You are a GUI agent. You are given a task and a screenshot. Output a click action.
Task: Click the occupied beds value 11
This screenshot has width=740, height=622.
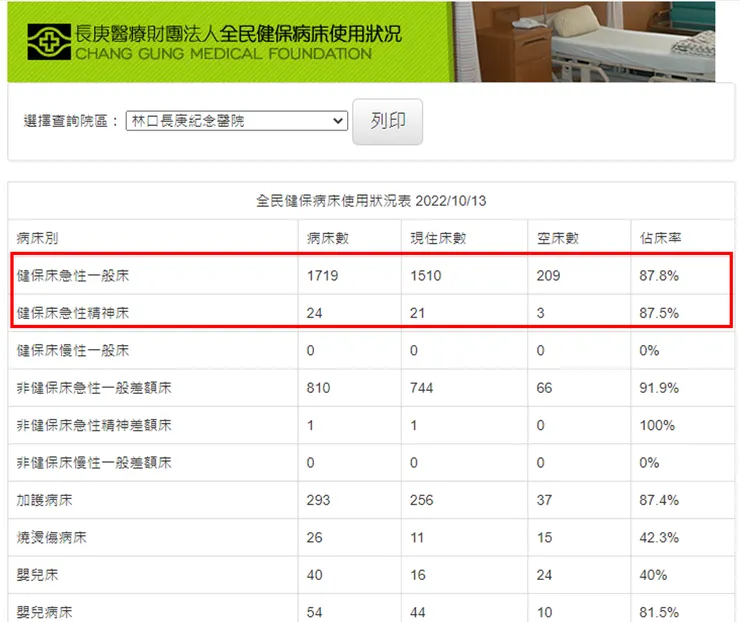pos(417,538)
